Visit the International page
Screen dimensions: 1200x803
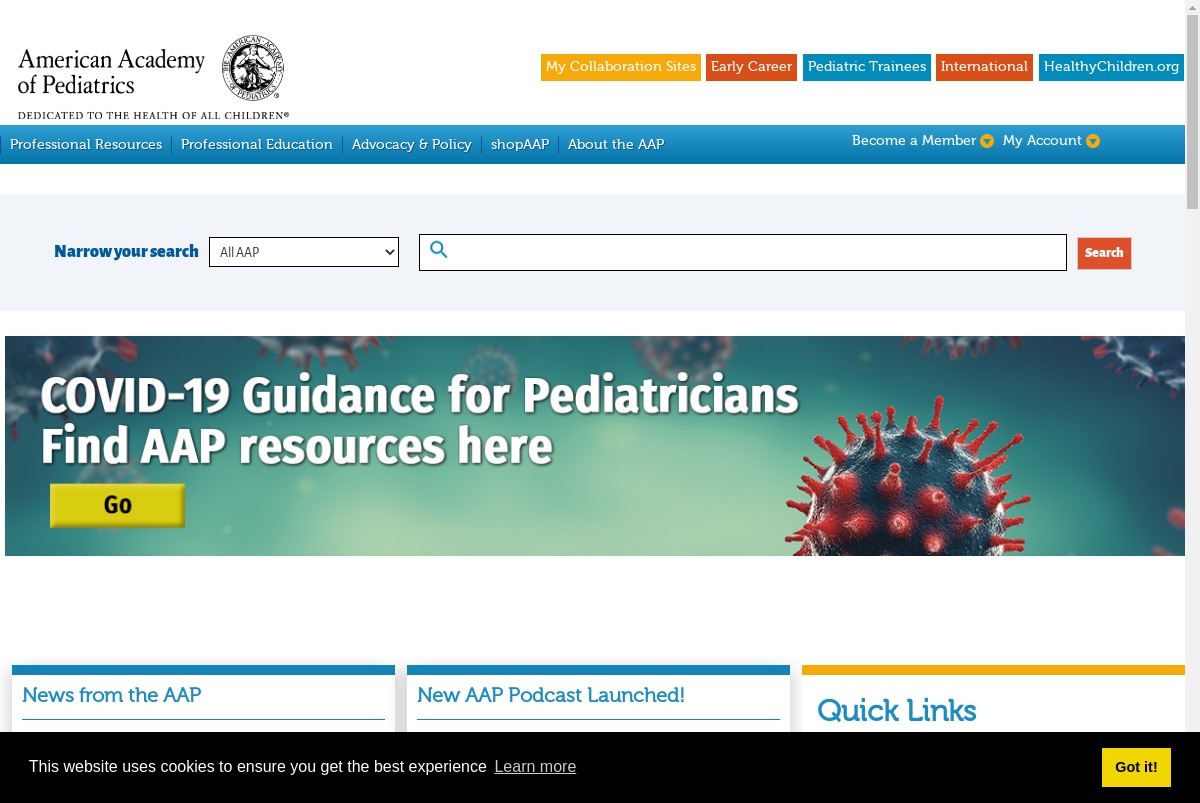[984, 67]
